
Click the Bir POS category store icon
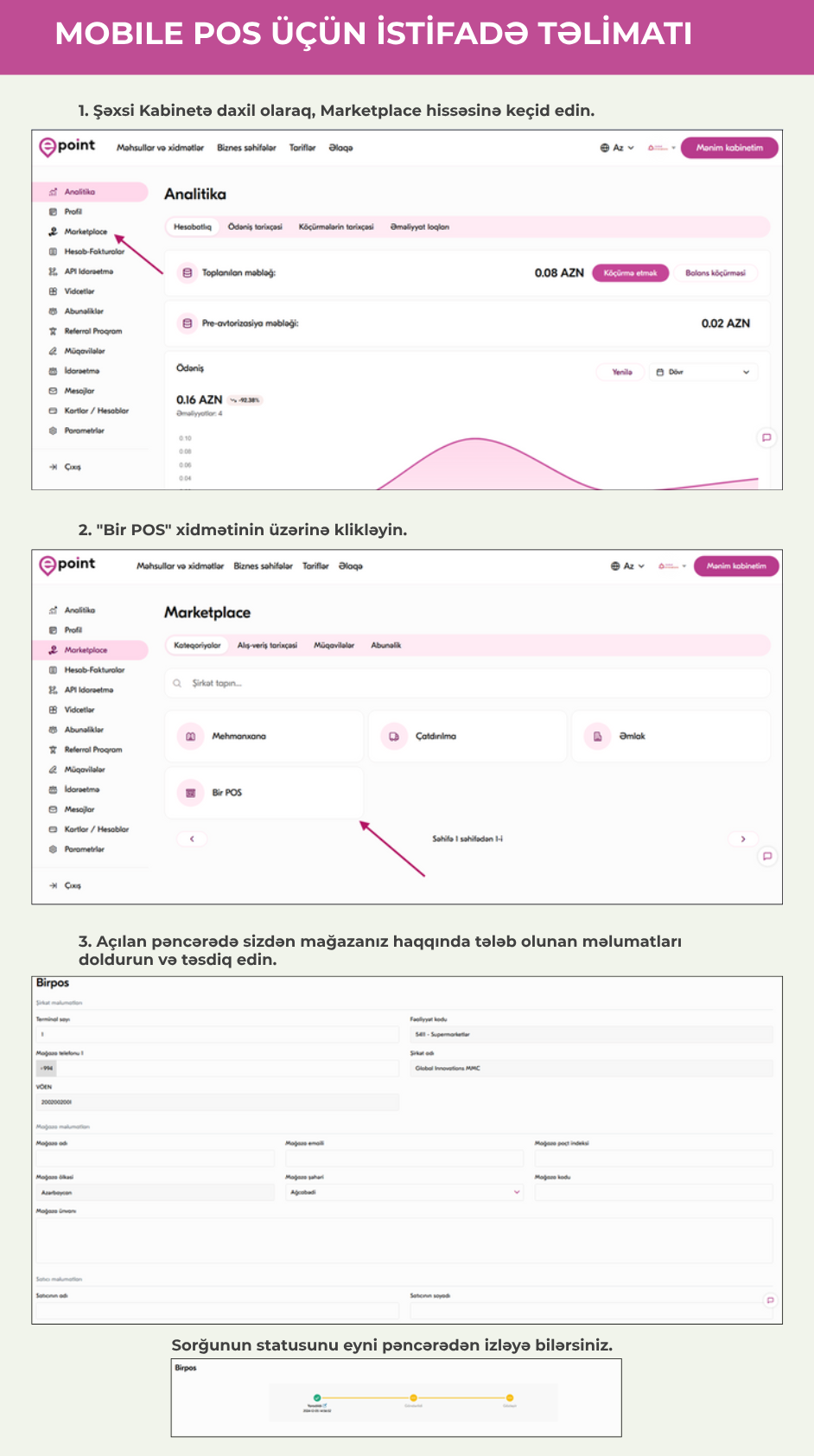(191, 793)
